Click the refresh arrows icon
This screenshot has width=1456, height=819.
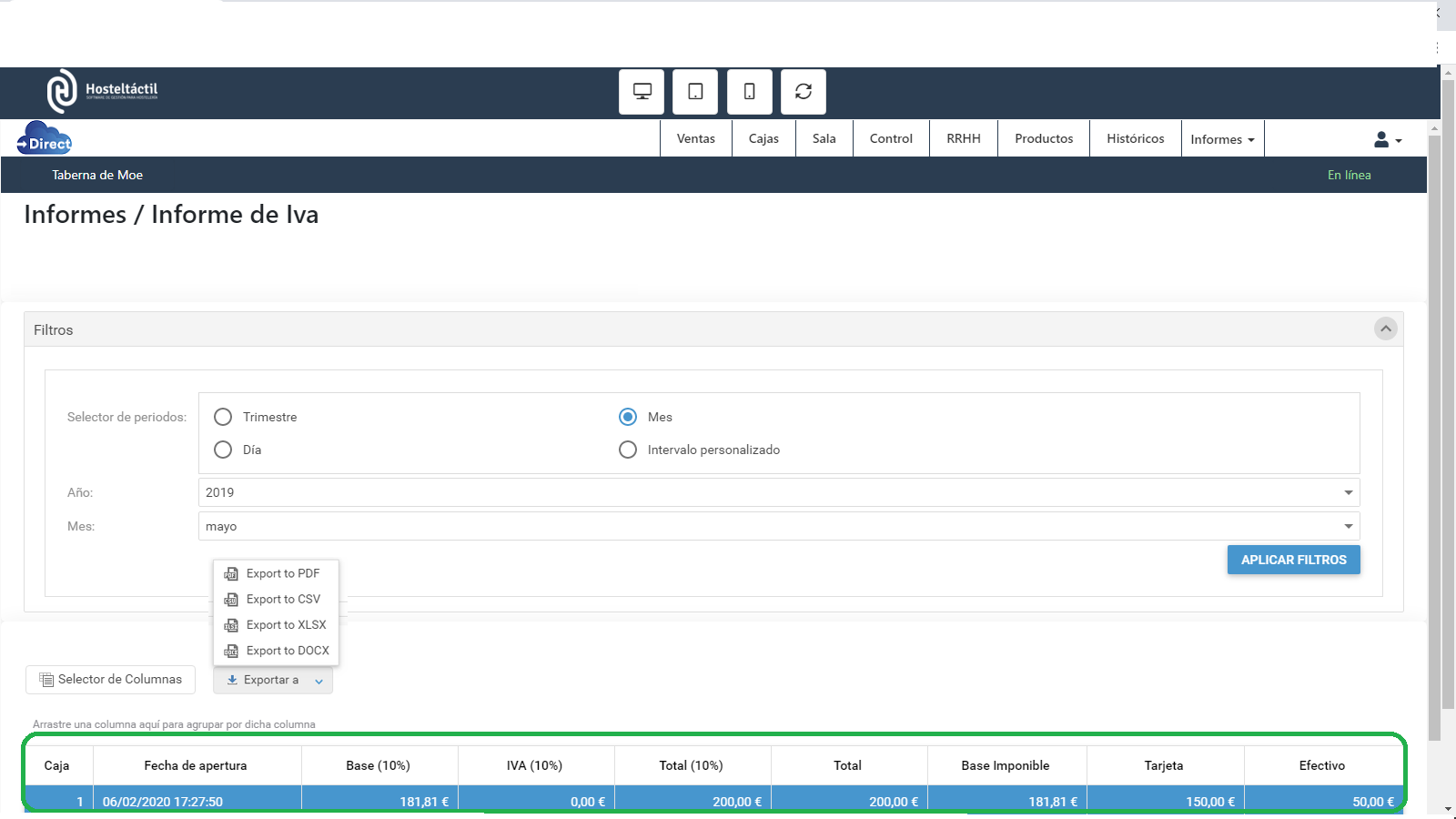pos(803,92)
